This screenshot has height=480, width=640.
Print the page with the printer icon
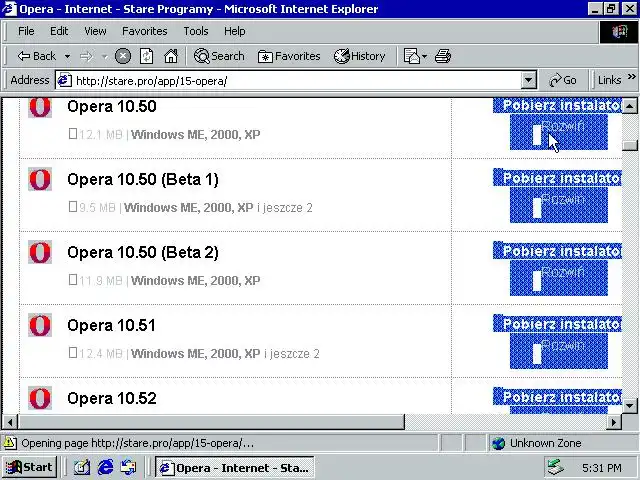point(443,56)
